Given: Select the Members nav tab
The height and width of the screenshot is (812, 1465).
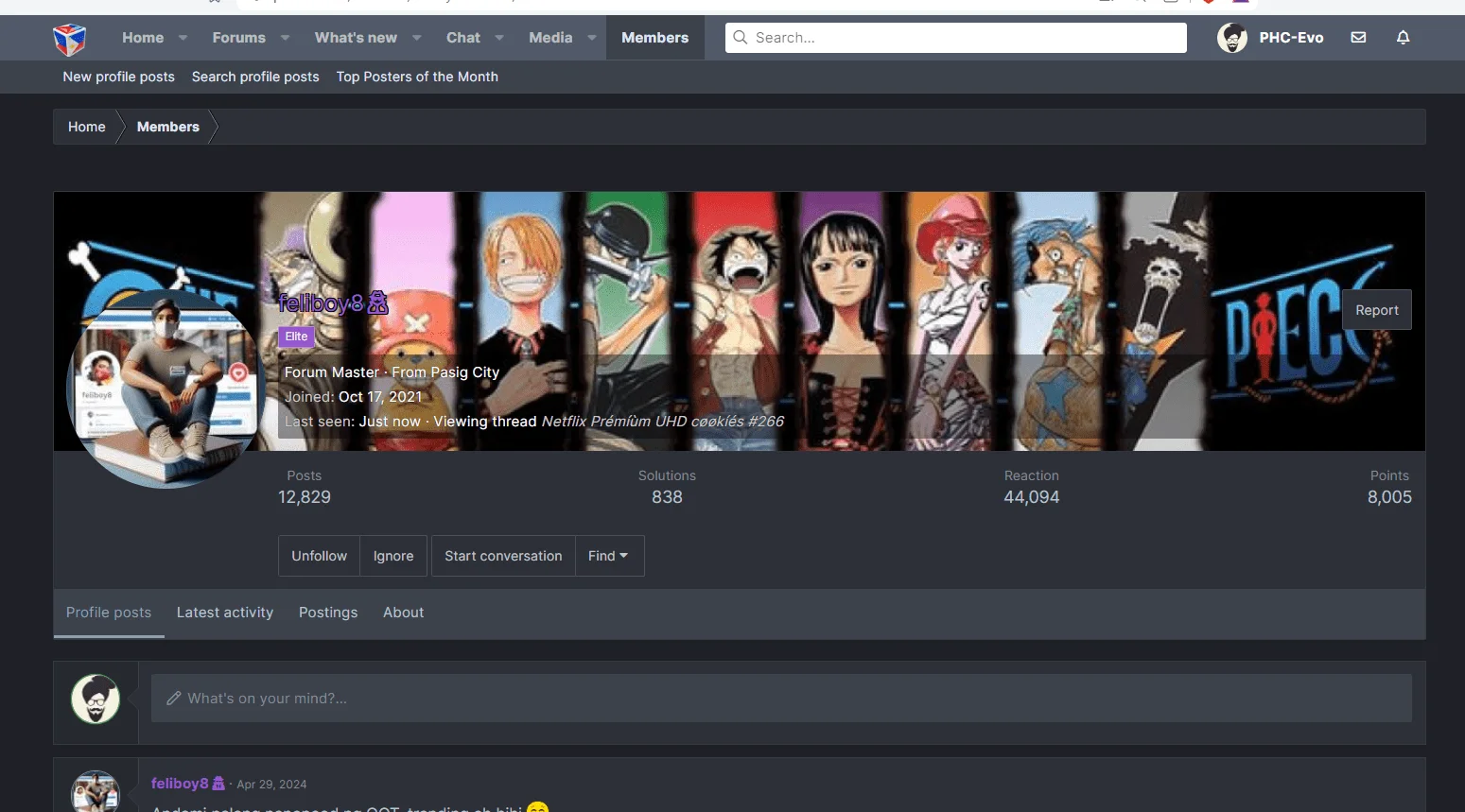Looking at the screenshot, I should [x=654, y=38].
